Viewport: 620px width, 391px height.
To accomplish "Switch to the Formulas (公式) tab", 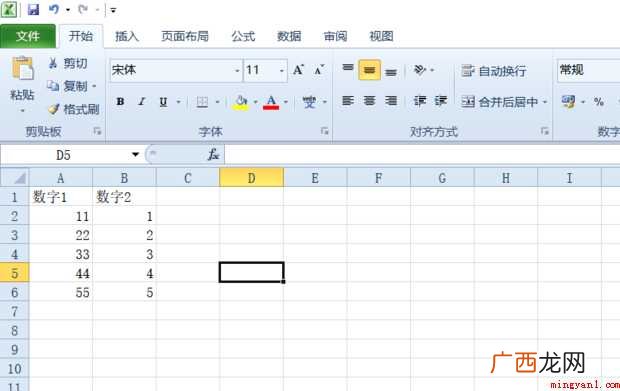I will (243, 36).
